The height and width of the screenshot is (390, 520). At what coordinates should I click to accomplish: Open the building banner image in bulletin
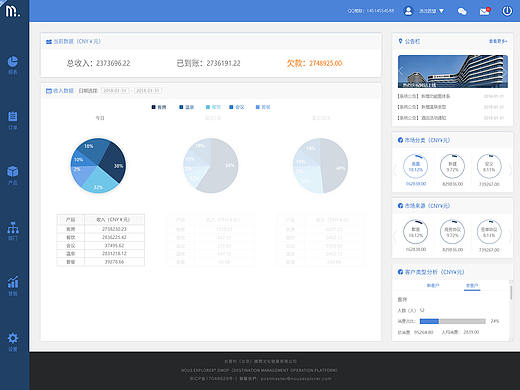(453, 71)
